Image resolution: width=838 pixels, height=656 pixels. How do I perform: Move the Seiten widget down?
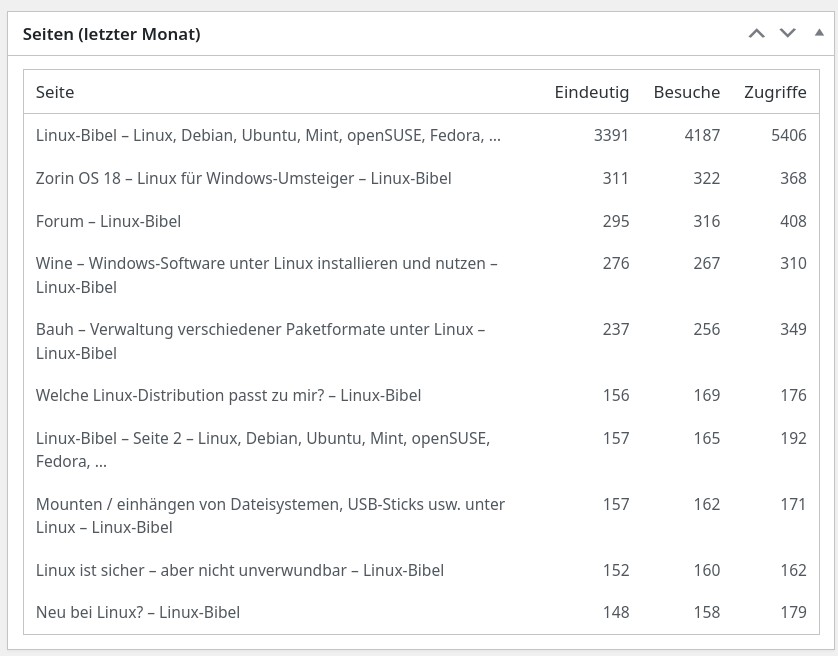(788, 34)
